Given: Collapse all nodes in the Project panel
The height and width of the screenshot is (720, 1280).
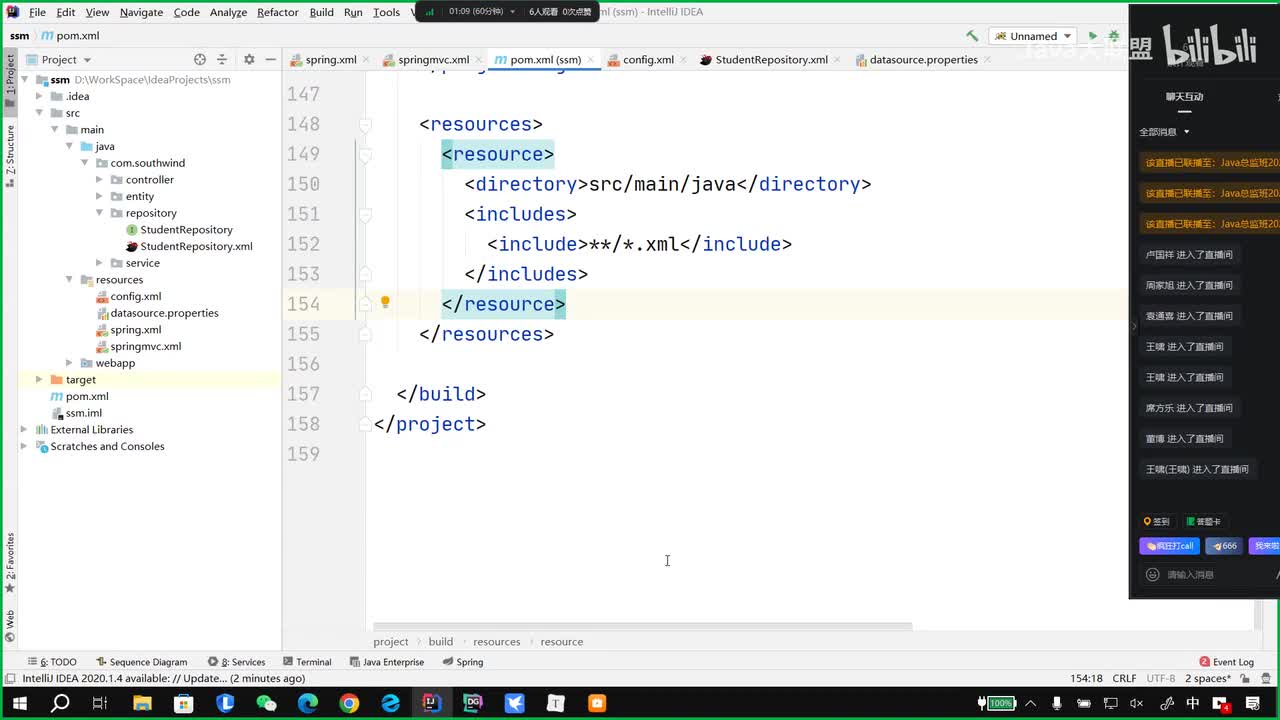Looking at the screenshot, I should coord(222,60).
